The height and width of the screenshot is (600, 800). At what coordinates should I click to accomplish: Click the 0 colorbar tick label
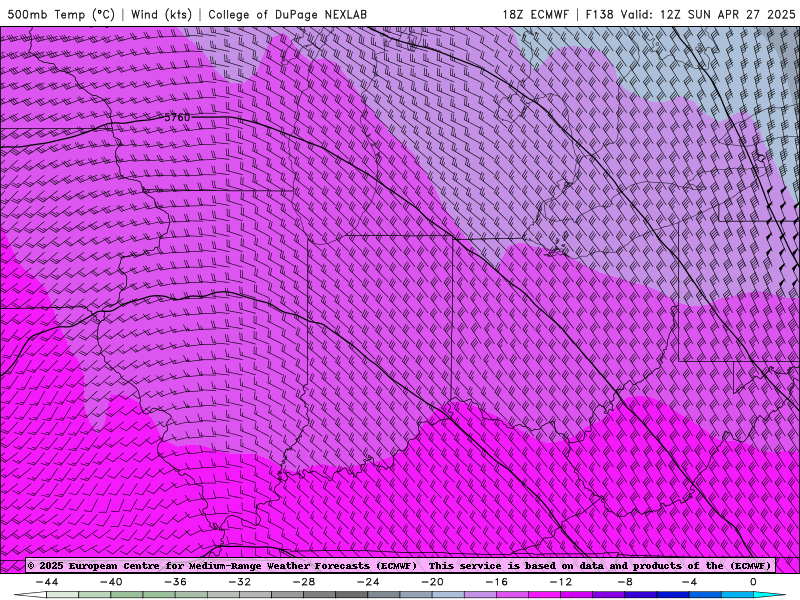(753, 582)
